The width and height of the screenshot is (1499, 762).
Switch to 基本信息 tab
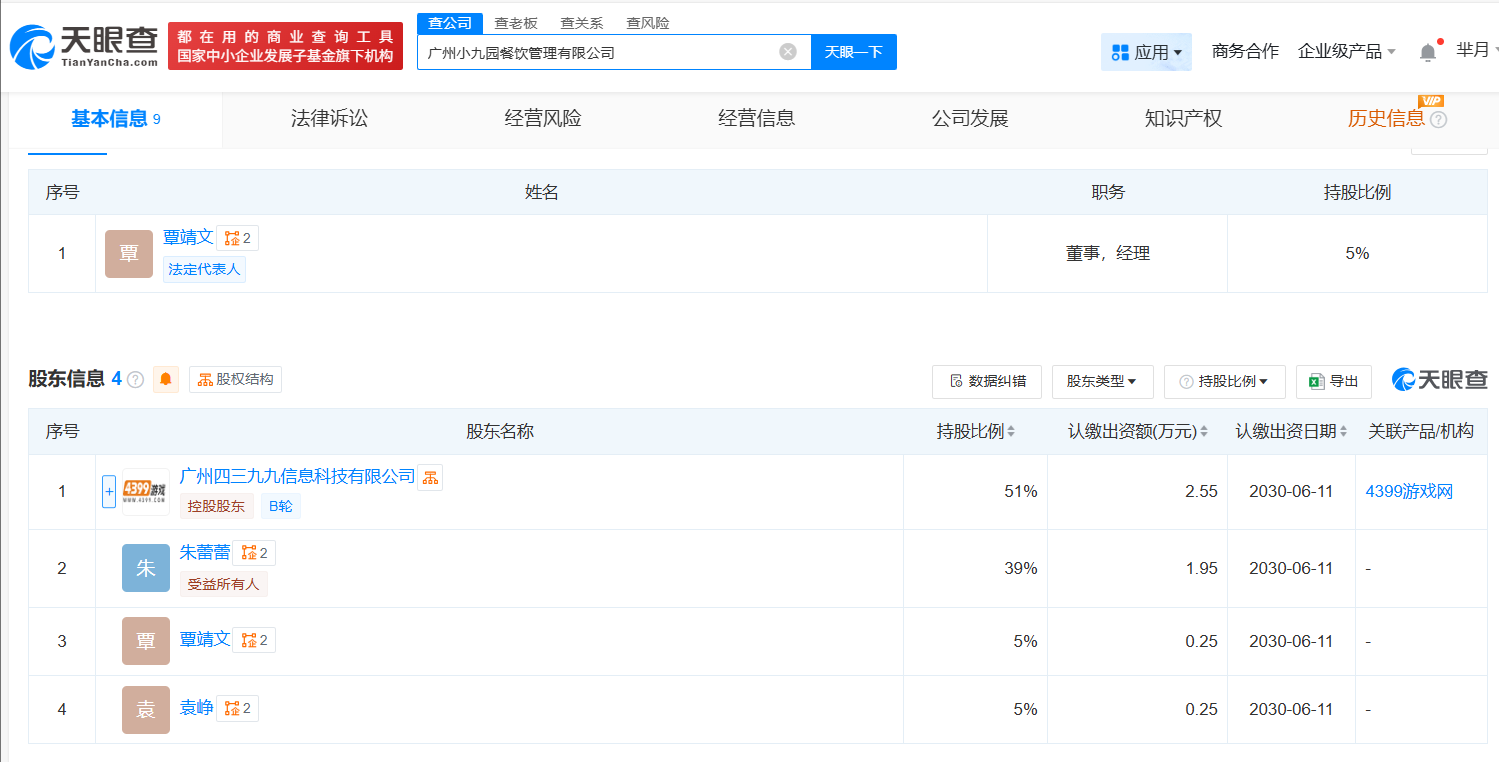coord(115,119)
